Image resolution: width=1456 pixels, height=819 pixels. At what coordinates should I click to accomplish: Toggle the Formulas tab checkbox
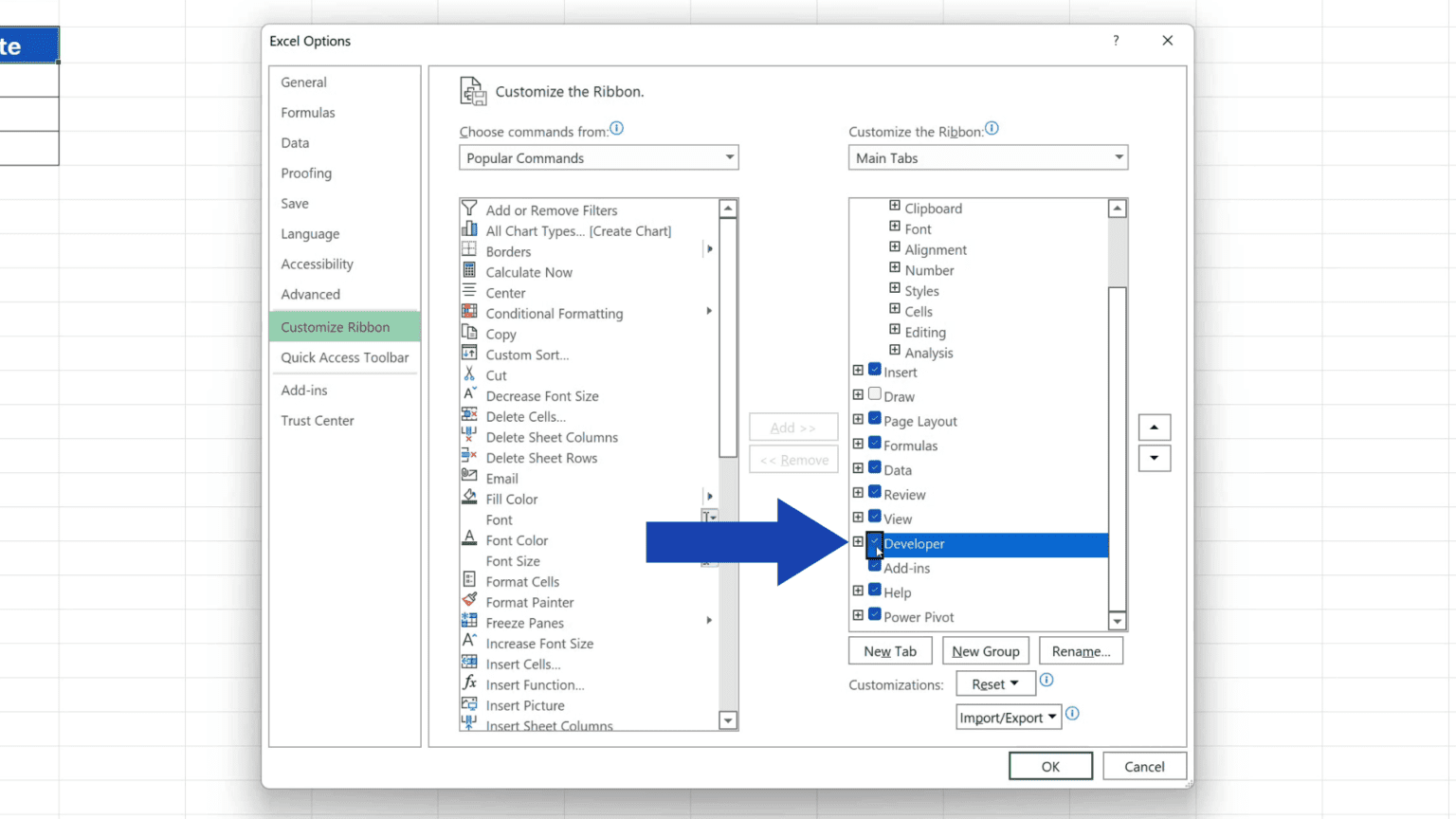pyautogui.click(x=875, y=444)
